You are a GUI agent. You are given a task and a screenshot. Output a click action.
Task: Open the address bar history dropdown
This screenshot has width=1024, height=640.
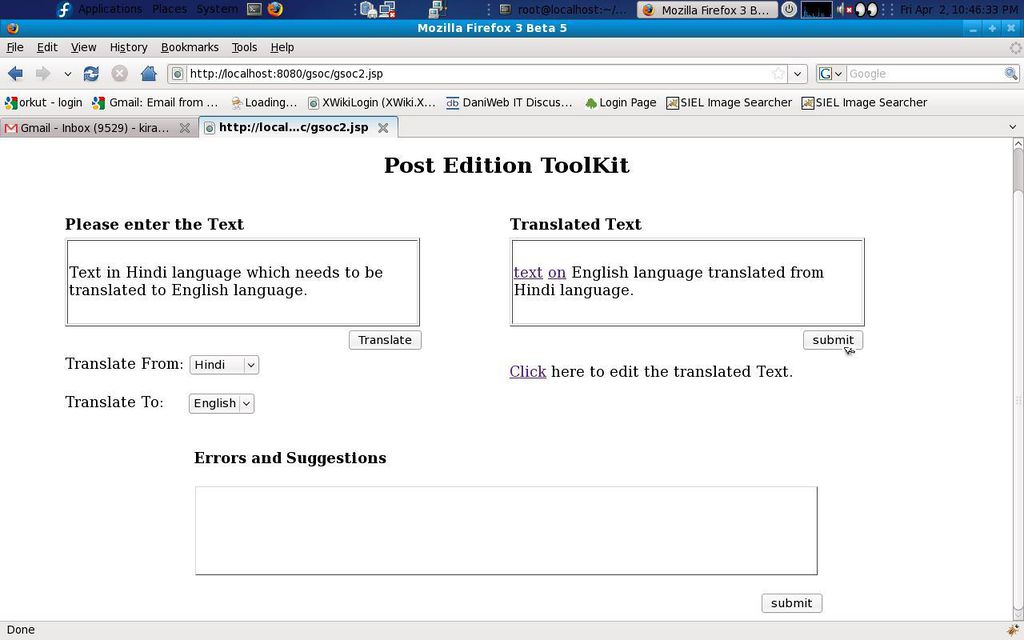click(797, 73)
